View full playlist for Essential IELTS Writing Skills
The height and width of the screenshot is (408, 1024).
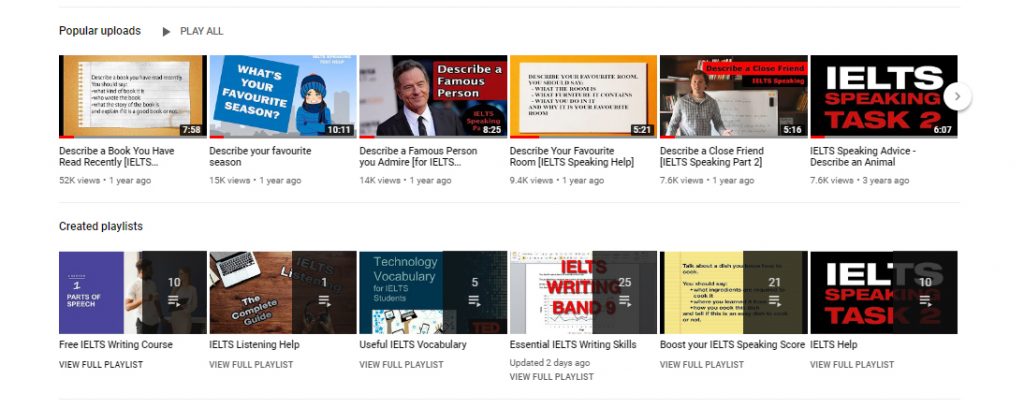pos(551,377)
